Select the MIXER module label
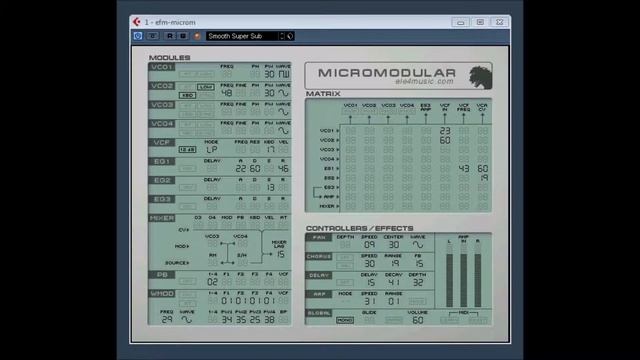Image resolution: width=640 pixels, height=360 pixels. pyautogui.click(x=162, y=218)
